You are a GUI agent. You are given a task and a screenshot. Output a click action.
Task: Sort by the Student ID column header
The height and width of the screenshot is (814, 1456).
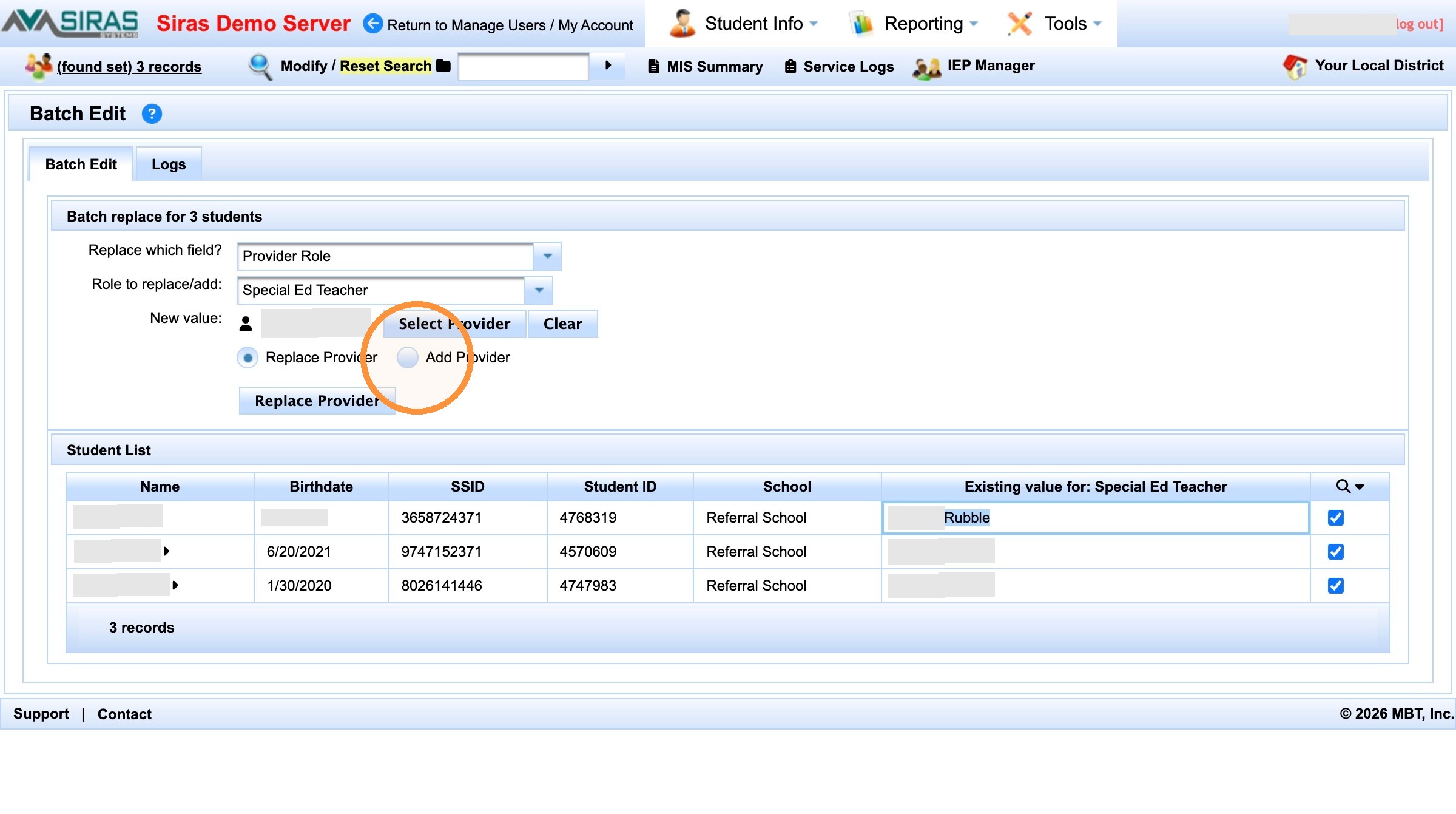[x=620, y=486]
